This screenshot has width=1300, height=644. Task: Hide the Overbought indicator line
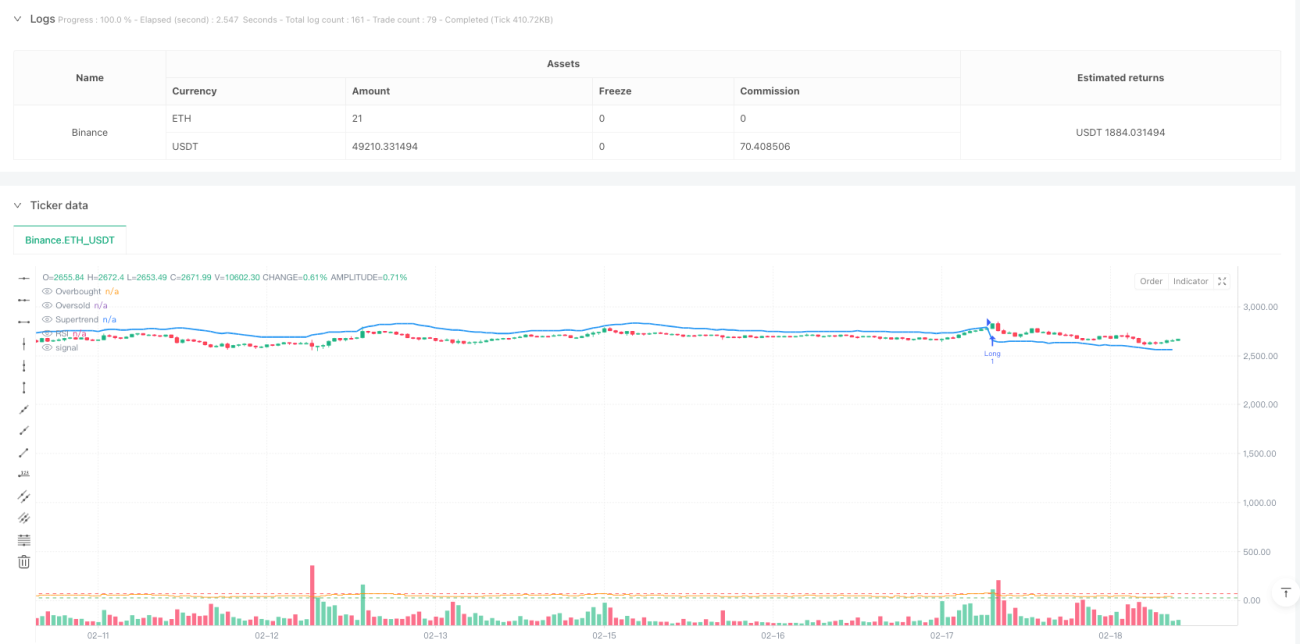tap(46, 291)
